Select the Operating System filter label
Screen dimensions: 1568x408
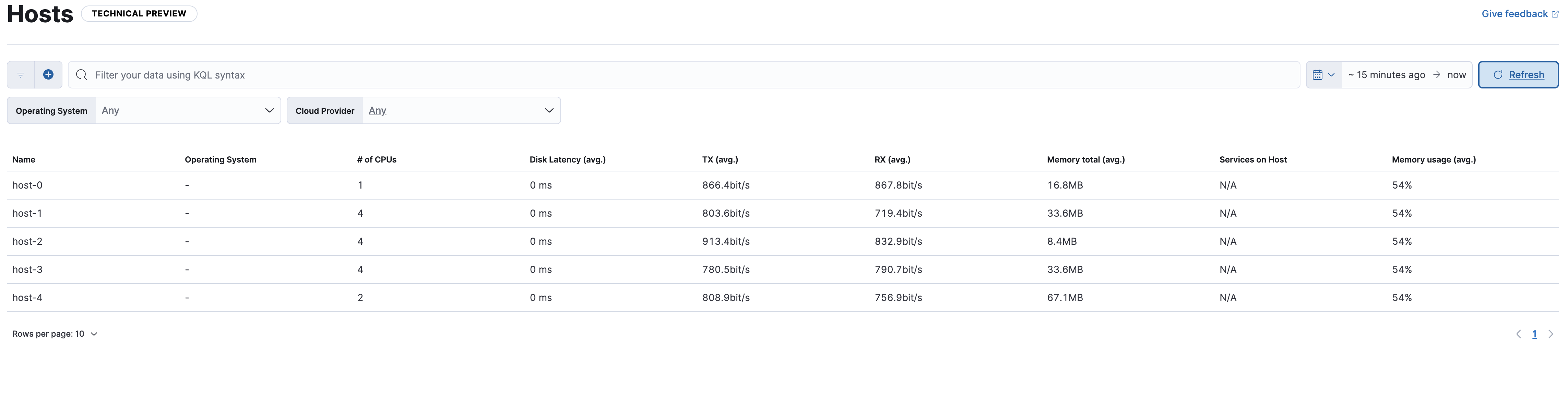coord(51,110)
